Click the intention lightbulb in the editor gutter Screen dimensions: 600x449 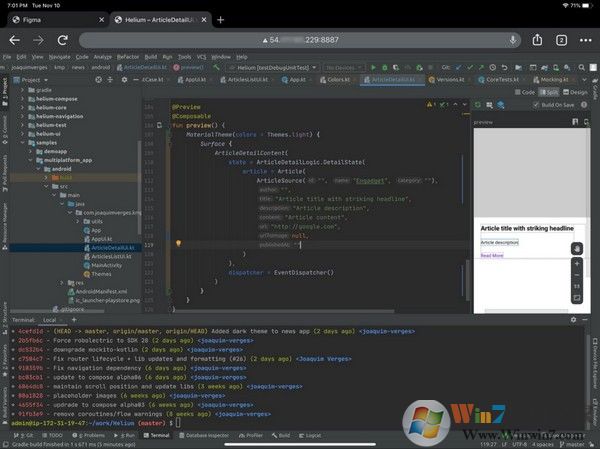tap(177, 243)
